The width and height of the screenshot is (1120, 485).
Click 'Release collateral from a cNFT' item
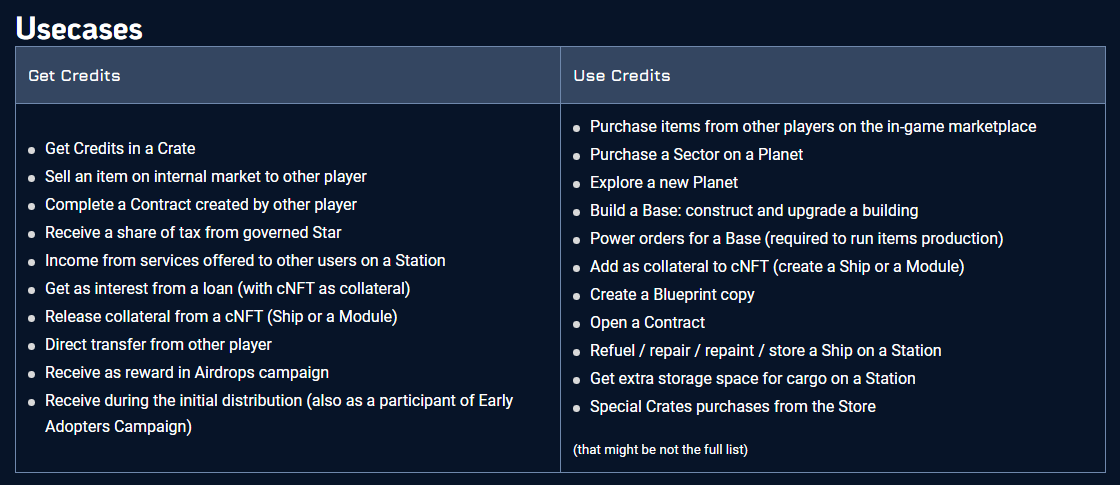[221, 317]
